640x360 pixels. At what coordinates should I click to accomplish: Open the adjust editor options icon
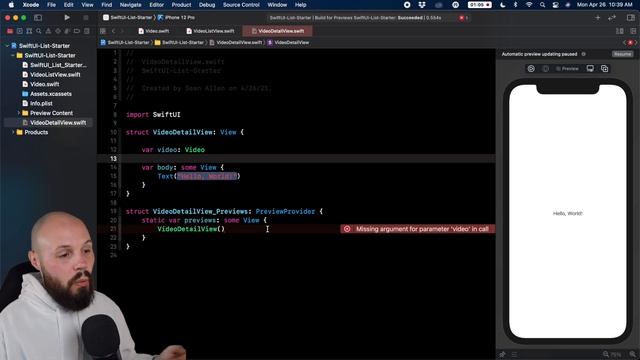(620, 31)
